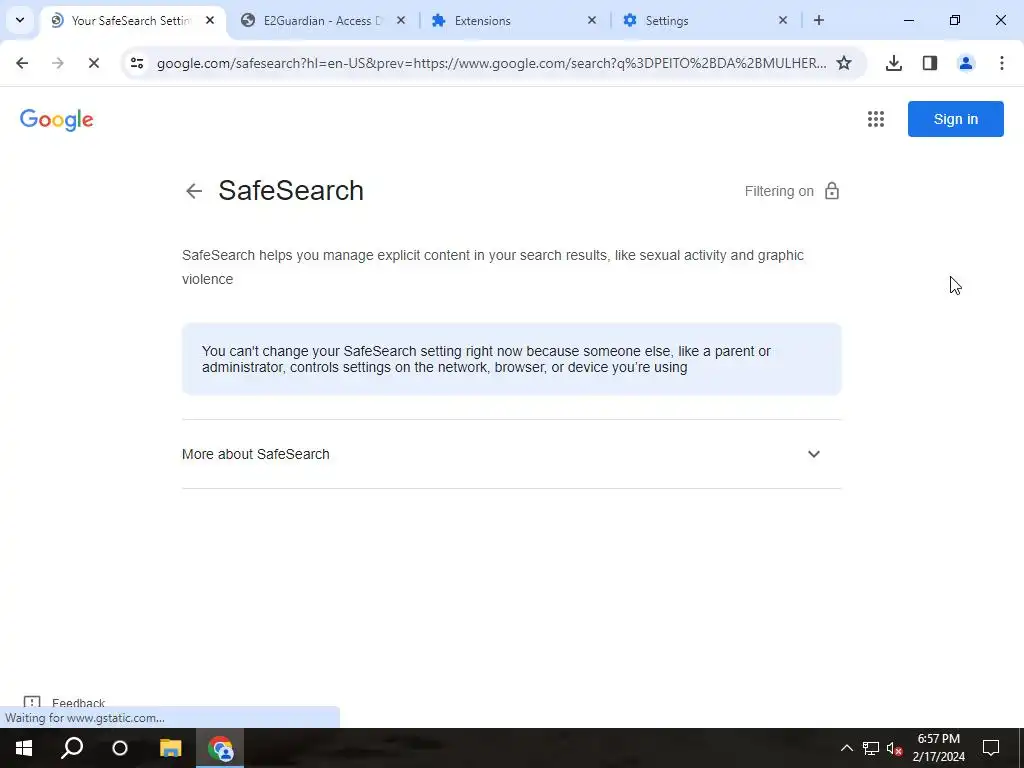The width and height of the screenshot is (1024, 768).
Task: Click the Filtering on status text
Action: point(779,191)
